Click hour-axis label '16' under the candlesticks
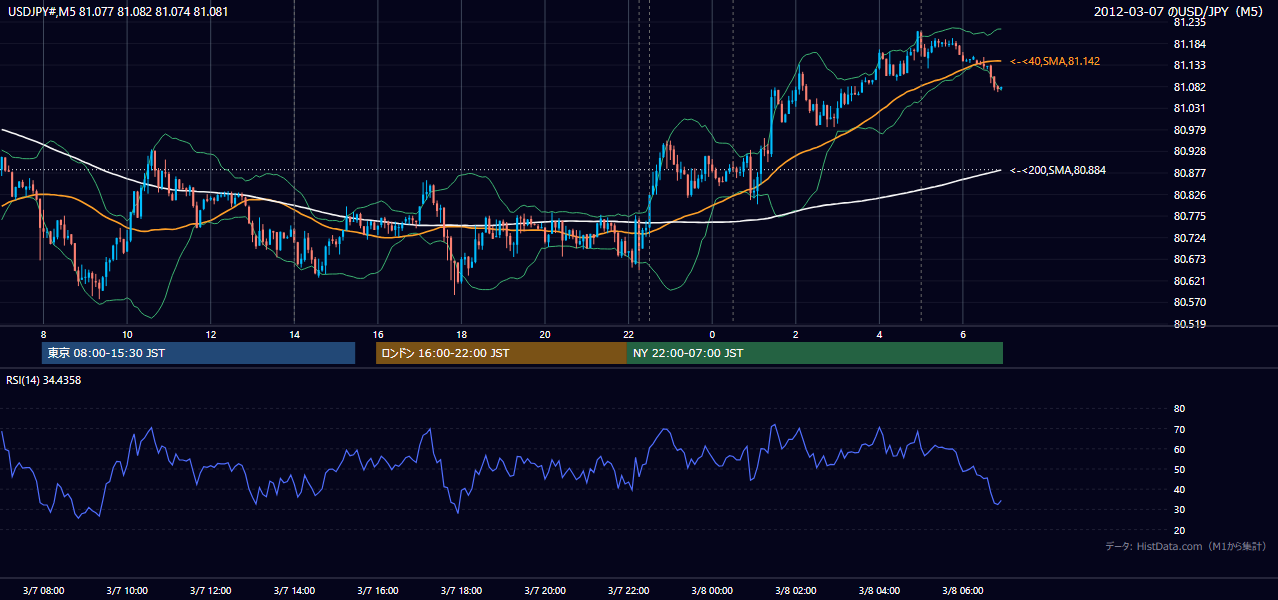The image size is (1278, 600). [377, 334]
